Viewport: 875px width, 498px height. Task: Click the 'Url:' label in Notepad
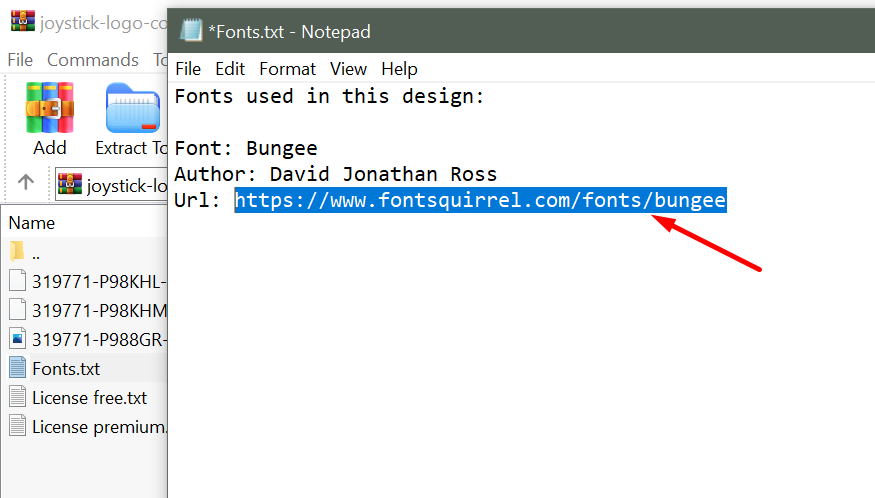pos(198,200)
